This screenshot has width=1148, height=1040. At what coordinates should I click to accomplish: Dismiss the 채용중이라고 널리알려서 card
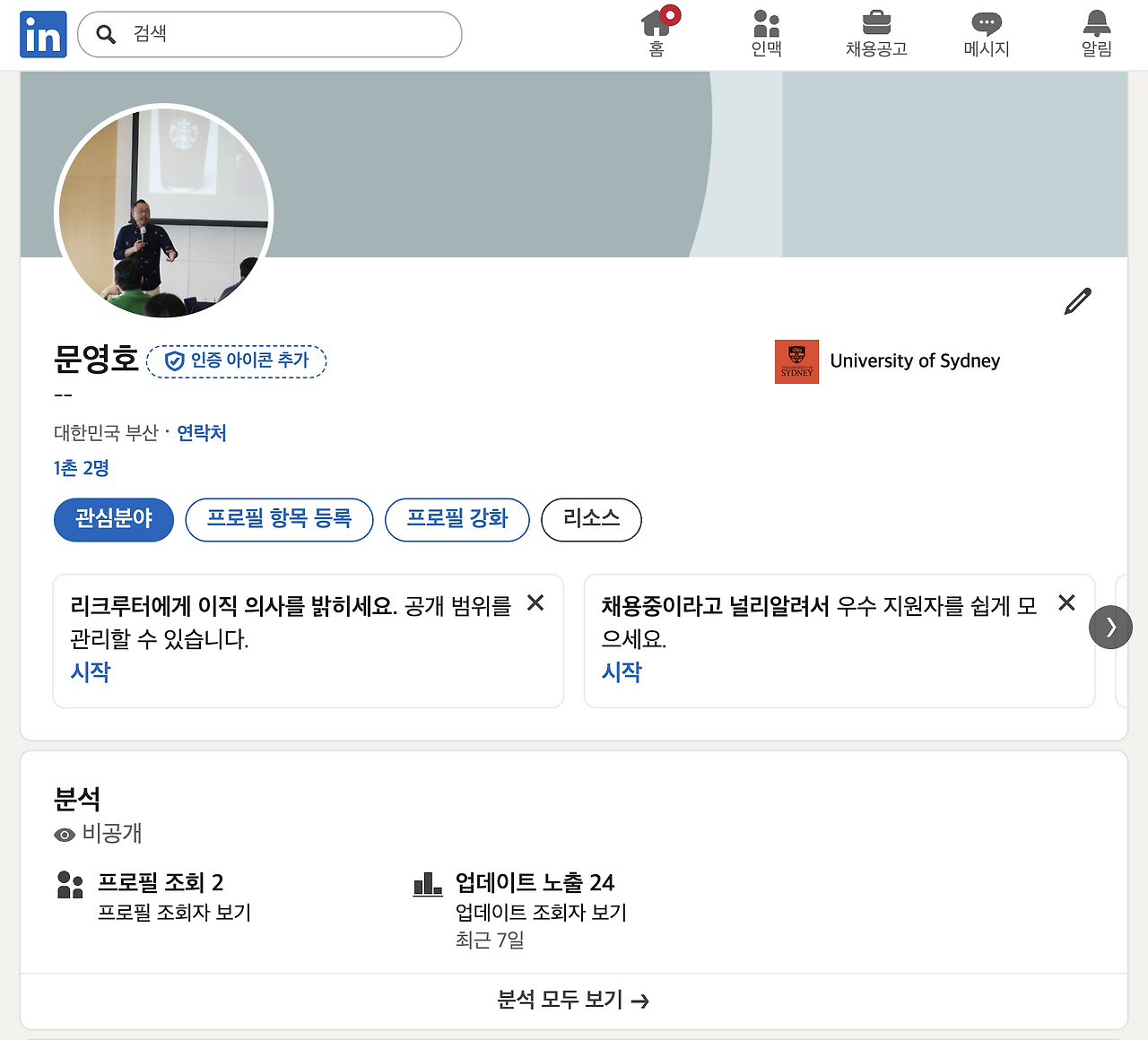(1066, 603)
